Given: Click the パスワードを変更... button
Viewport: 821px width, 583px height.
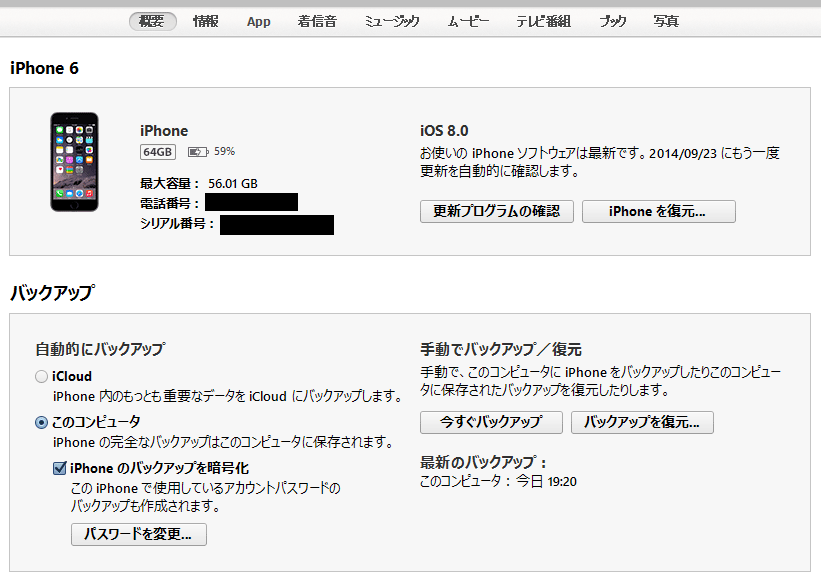Looking at the screenshot, I should [x=139, y=534].
